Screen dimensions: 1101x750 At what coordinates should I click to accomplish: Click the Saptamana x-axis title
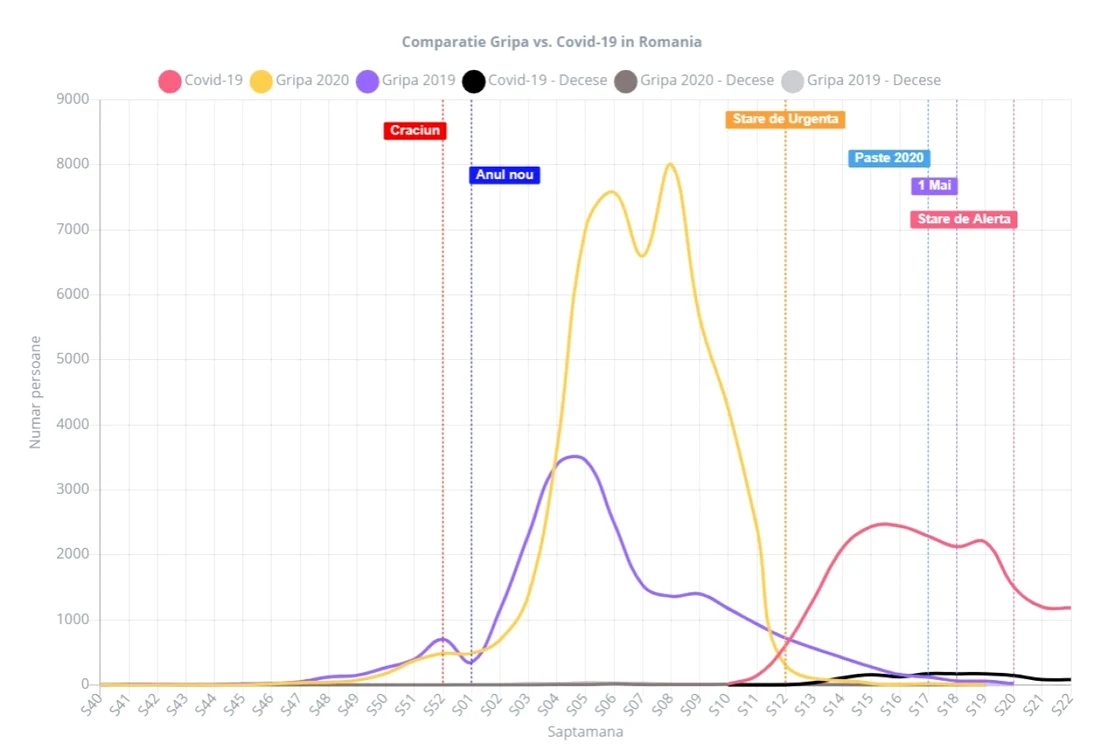pos(585,732)
